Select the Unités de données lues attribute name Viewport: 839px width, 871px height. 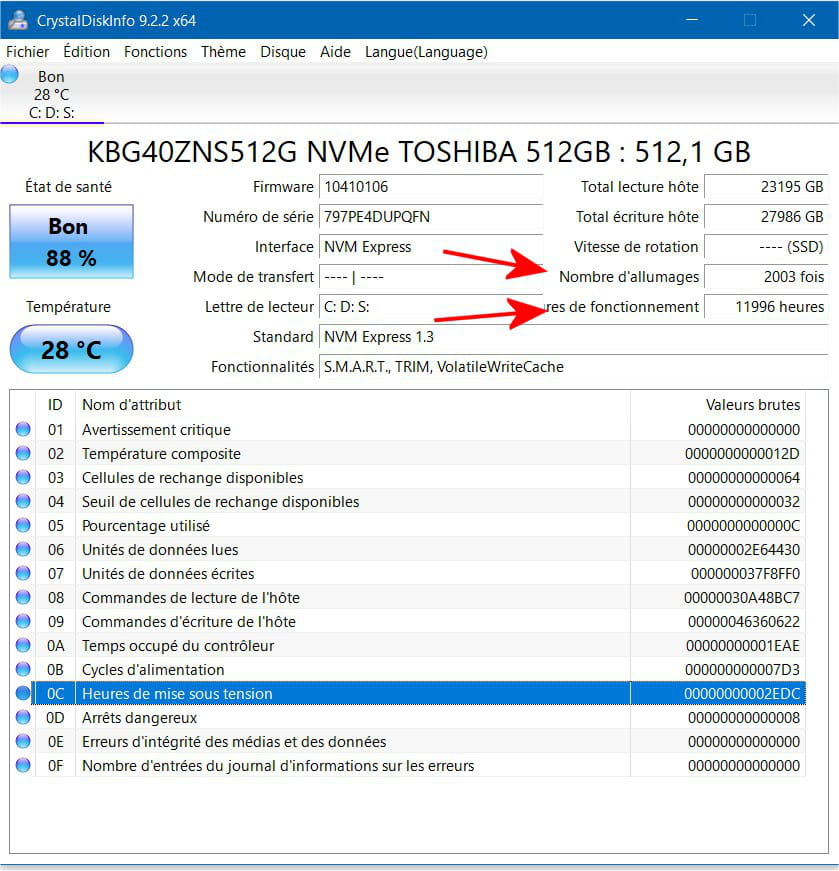tap(160, 549)
